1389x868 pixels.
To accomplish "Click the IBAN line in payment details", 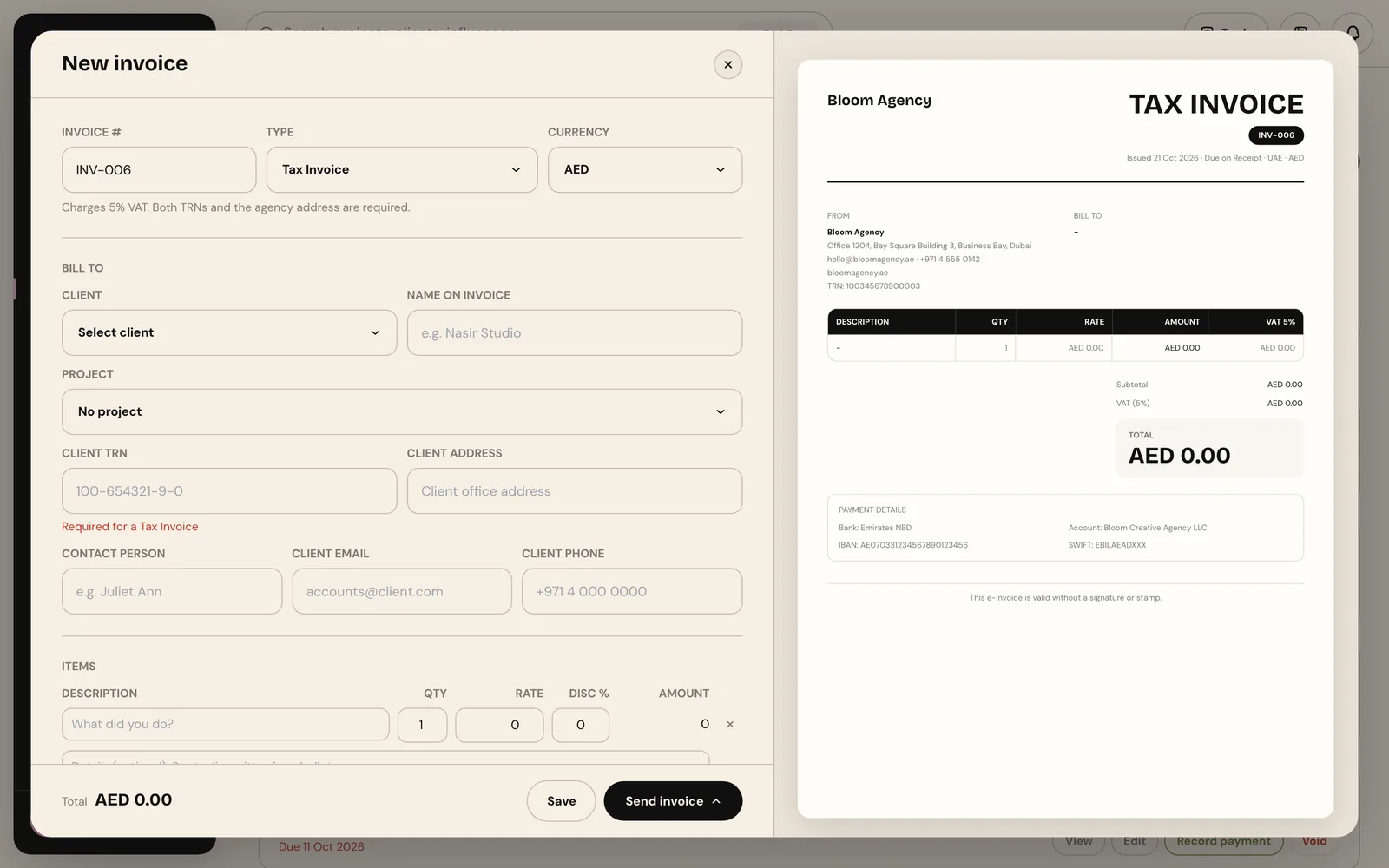I will click(903, 545).
